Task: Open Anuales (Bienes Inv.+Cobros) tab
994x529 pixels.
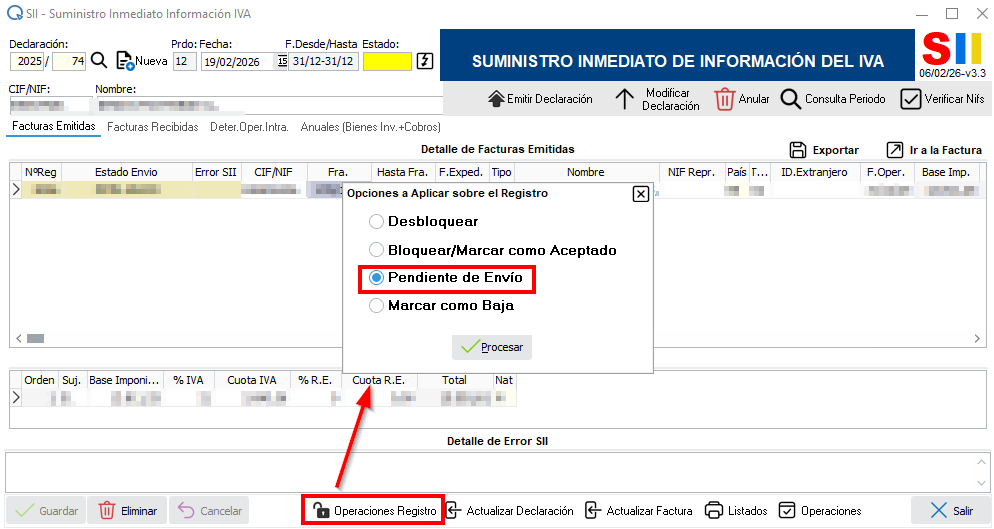Action: click(x=370, y=127)
